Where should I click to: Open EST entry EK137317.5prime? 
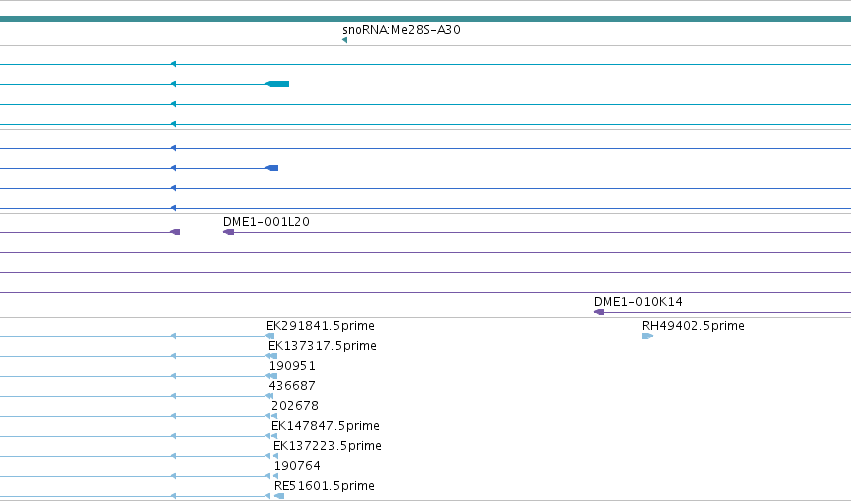click(322, 346)
